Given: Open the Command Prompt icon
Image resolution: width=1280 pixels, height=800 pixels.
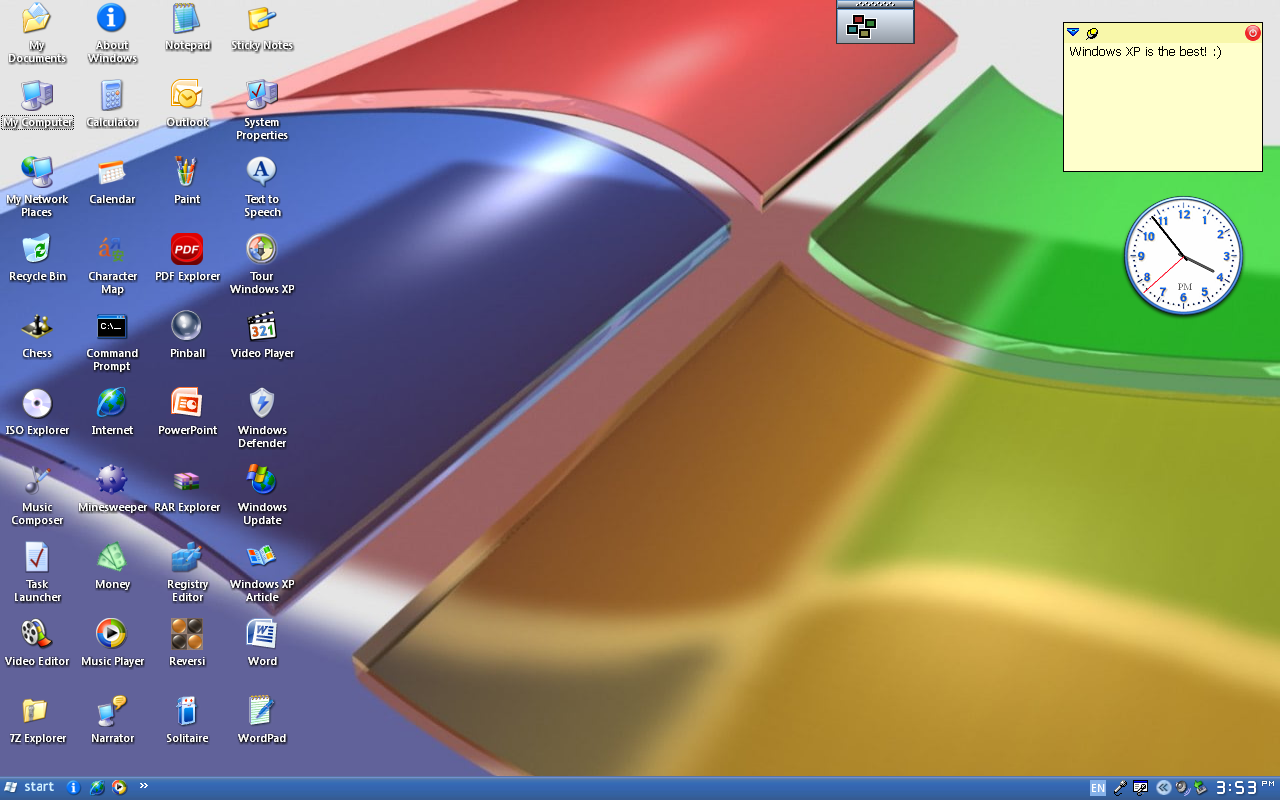Looking at the screenshot, I should tap(112, 340).
